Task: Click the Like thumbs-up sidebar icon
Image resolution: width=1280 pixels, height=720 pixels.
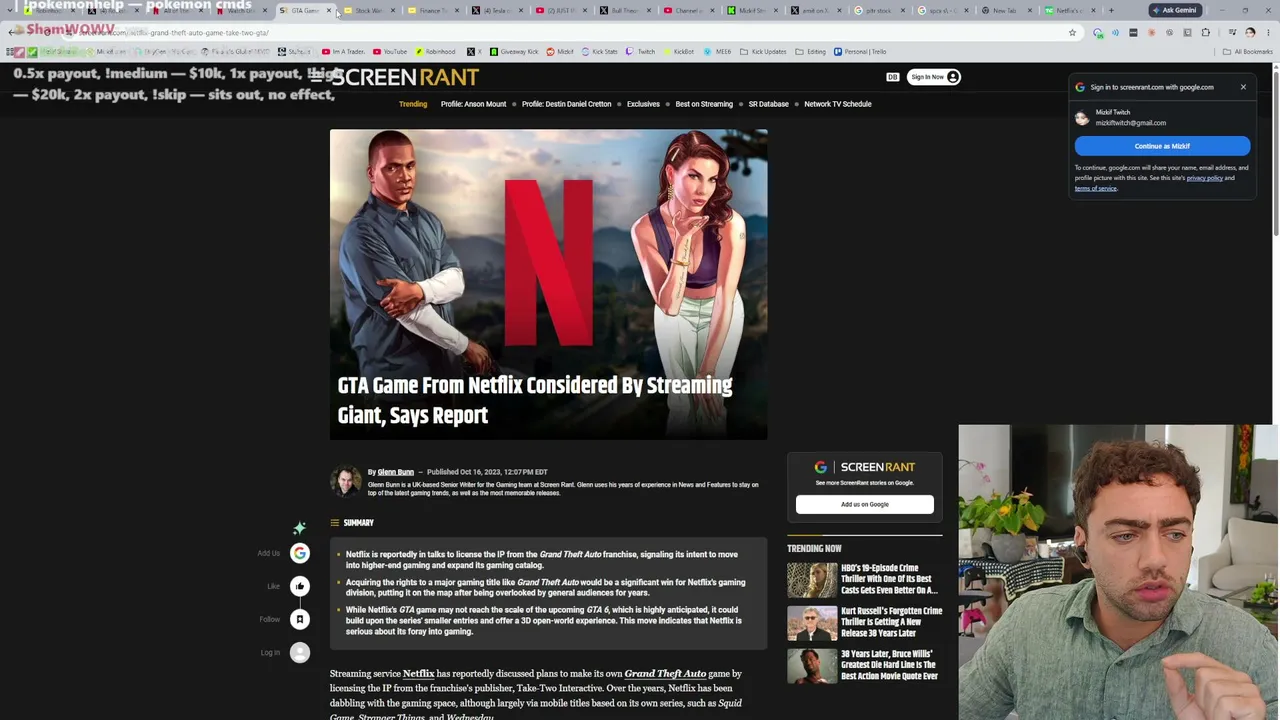Action: 299,586
